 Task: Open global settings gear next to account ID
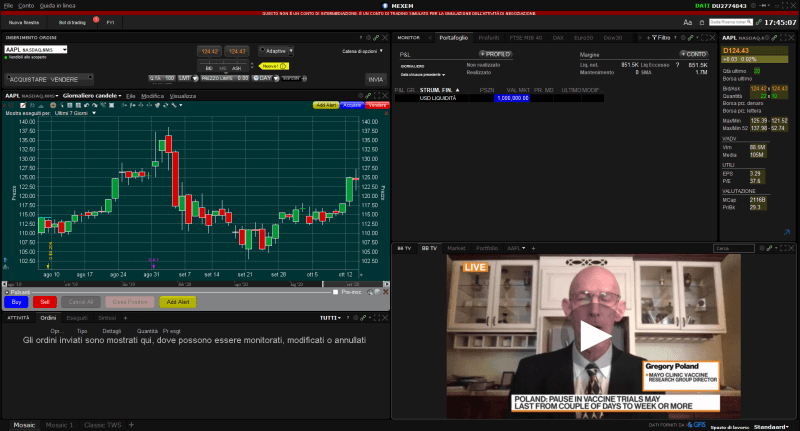pyautogui.click(x=753, y=6)
